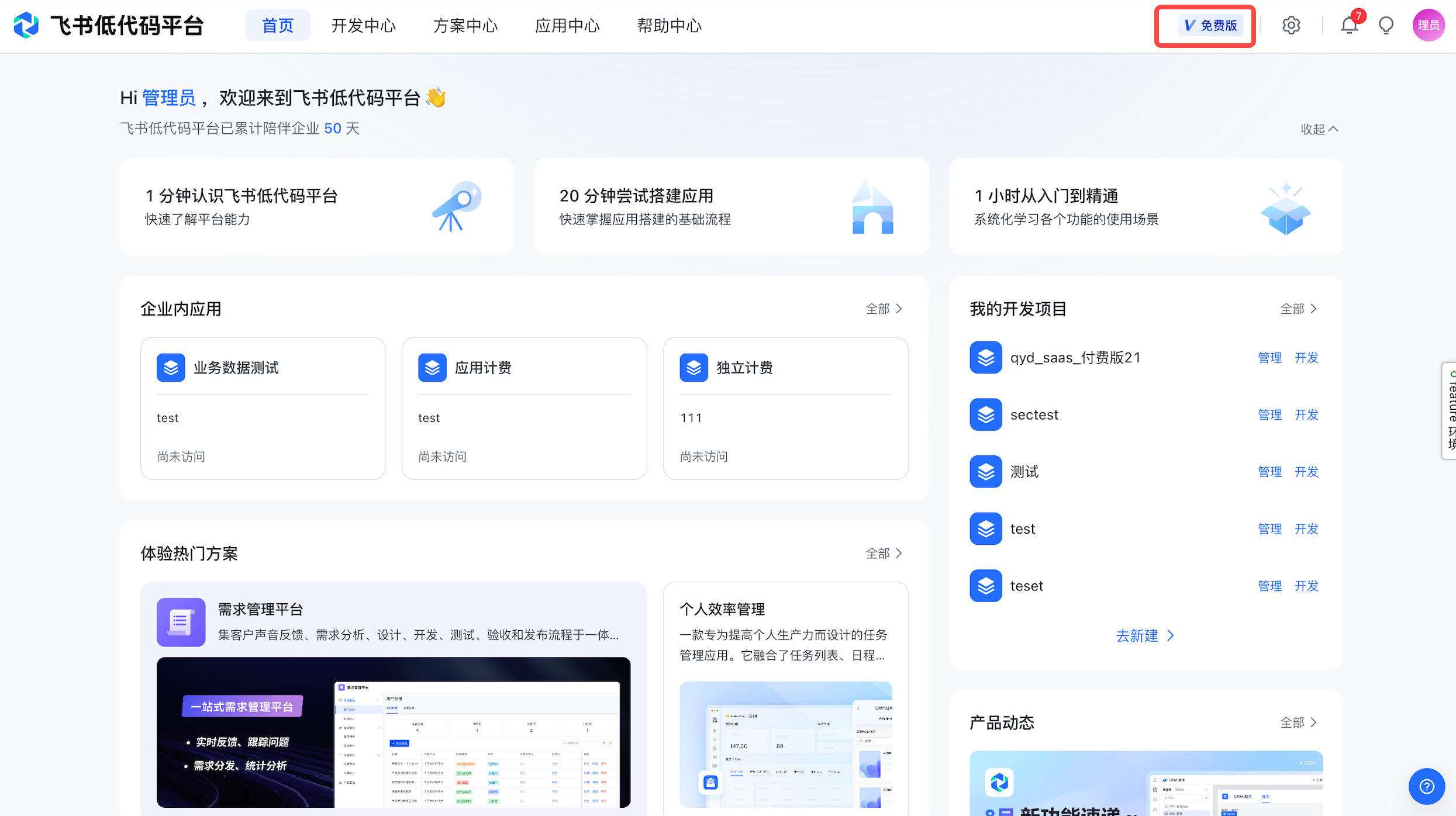Expand 全部 for 企业内应用
Image resolution: width=1456 pixels, height=816 pixels.
click(884, 309)
